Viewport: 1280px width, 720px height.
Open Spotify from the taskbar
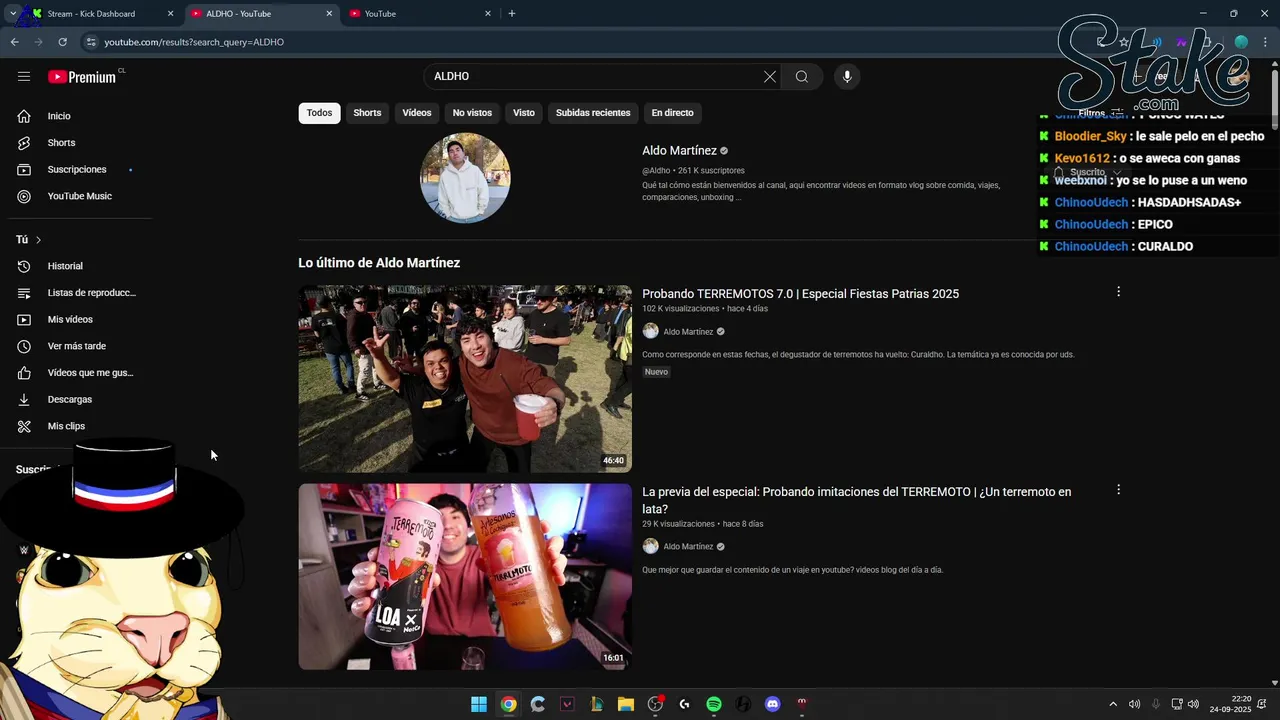714,704
